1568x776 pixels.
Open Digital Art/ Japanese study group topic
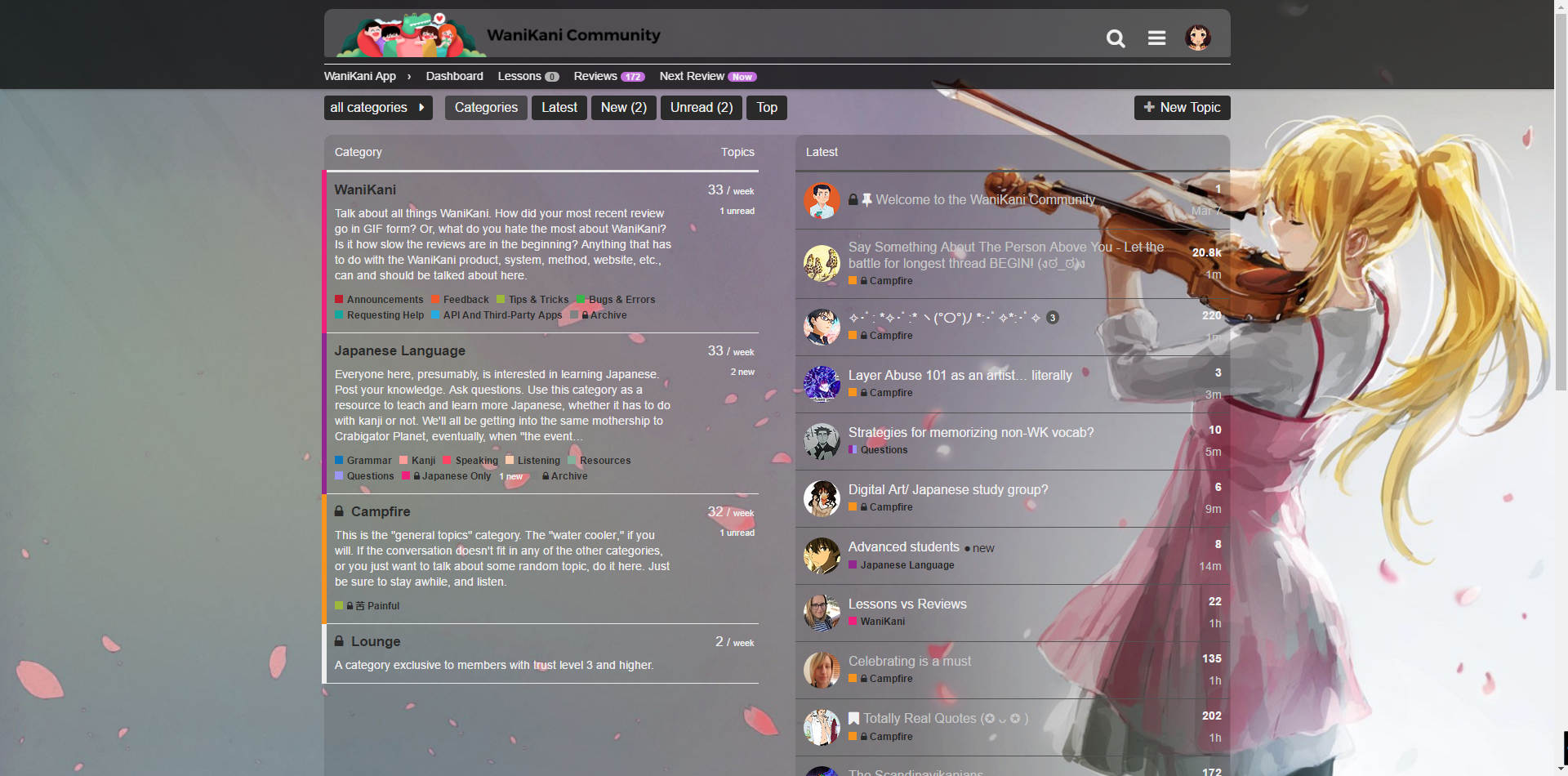click(947, 489)
